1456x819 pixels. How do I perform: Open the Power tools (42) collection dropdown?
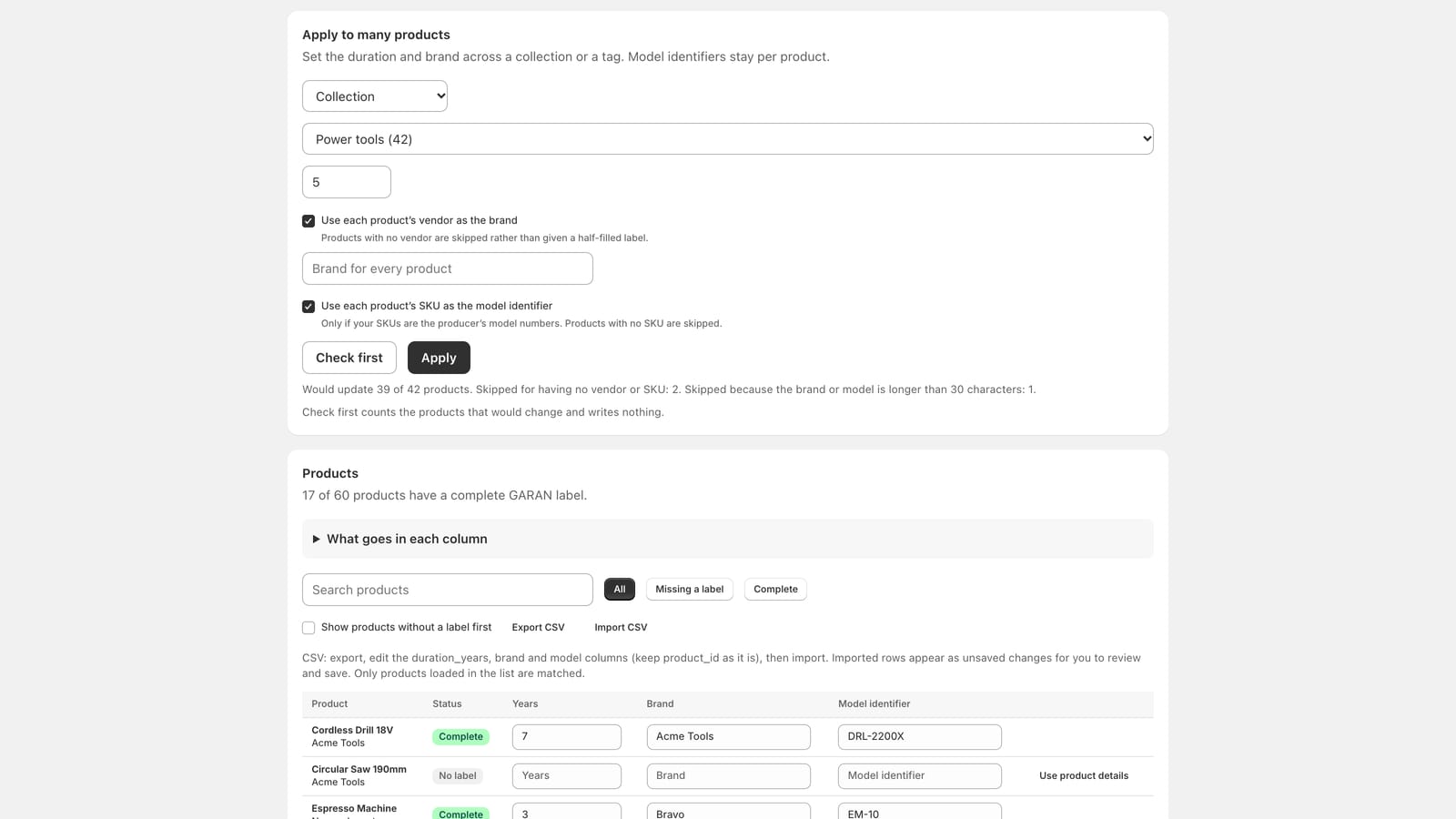[x=728, y=139]
